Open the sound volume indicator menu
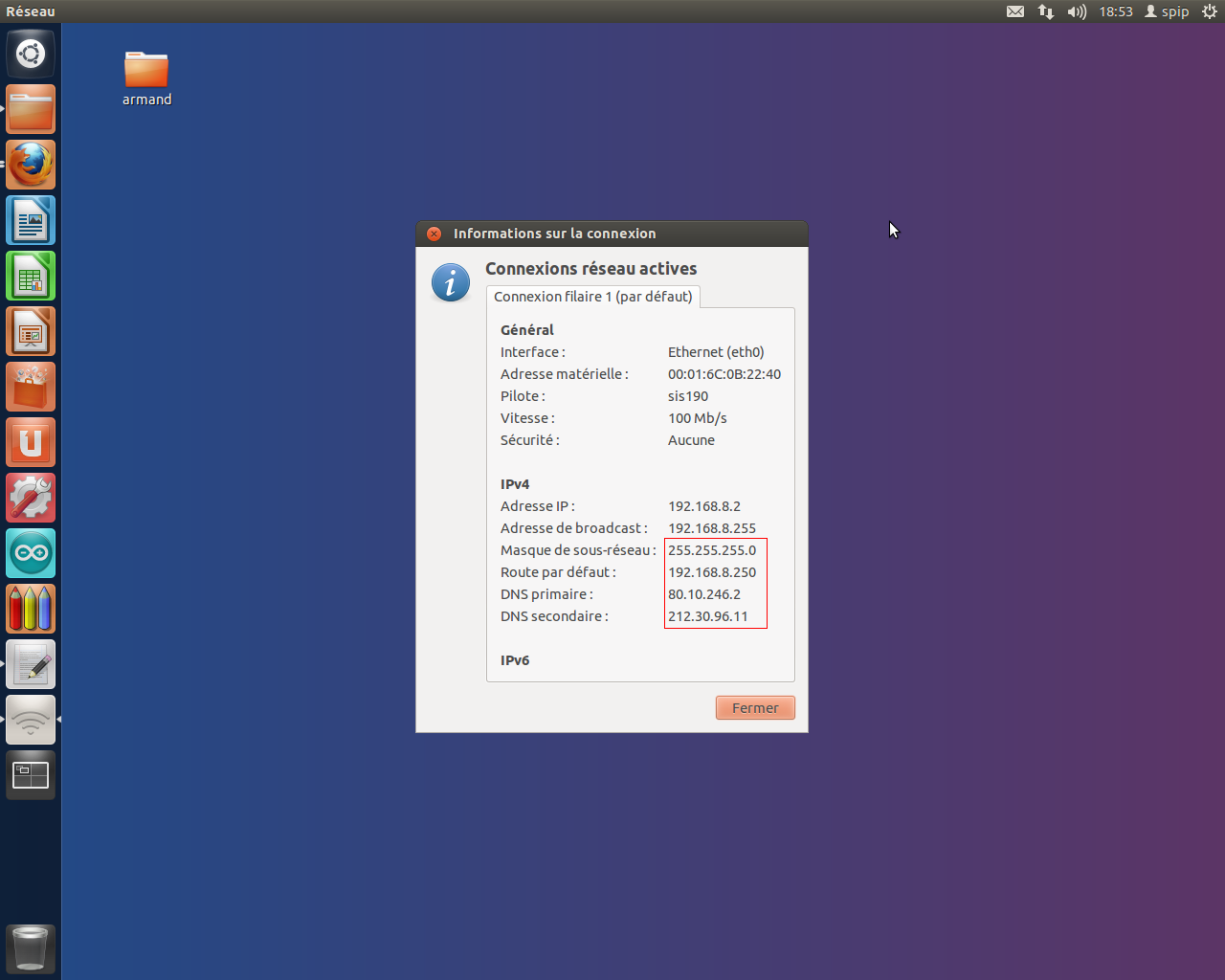This screenshot has width=1225, height=980. pos(1077,11)
